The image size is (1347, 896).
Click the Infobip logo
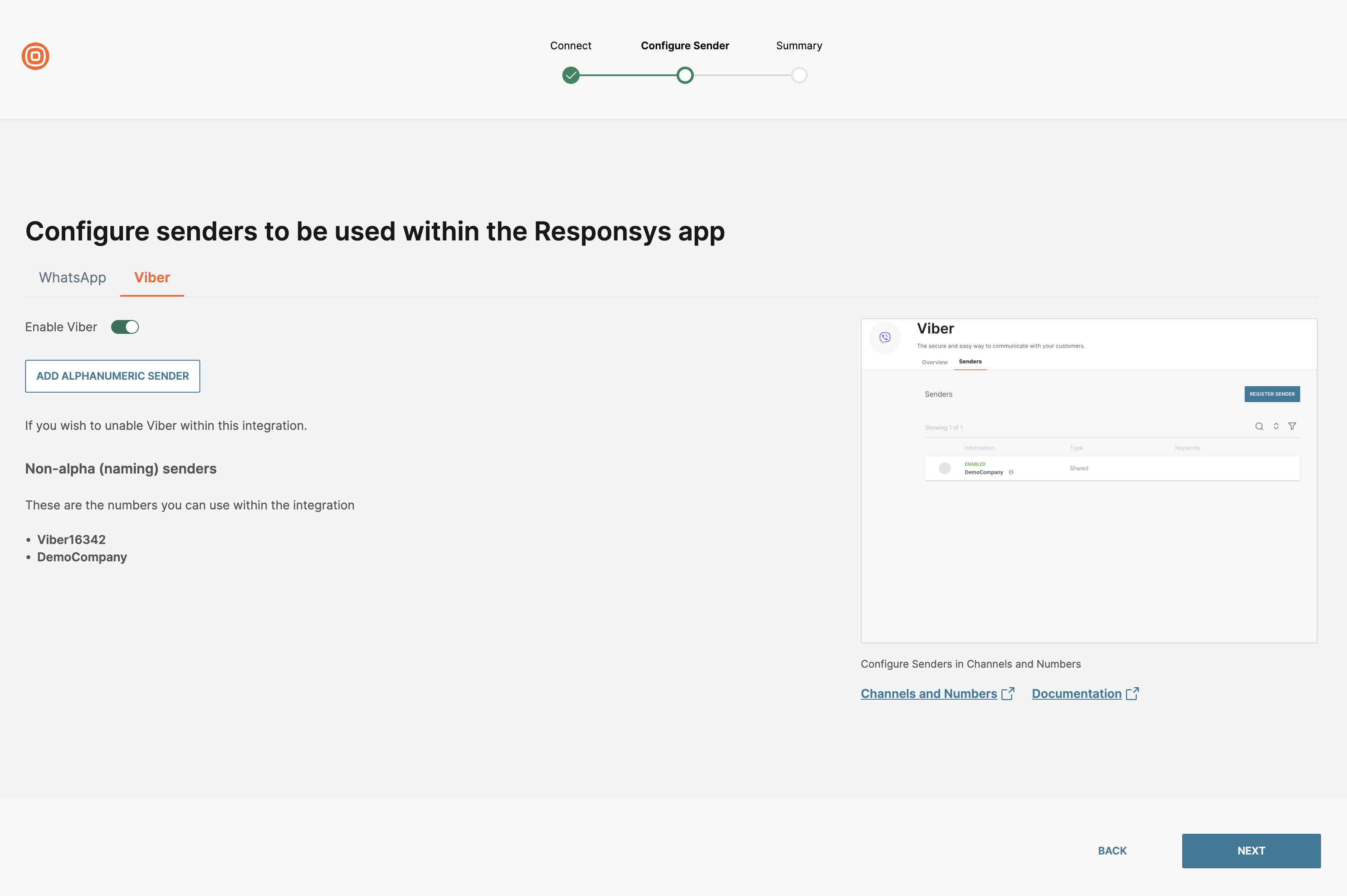pos(35,55)
